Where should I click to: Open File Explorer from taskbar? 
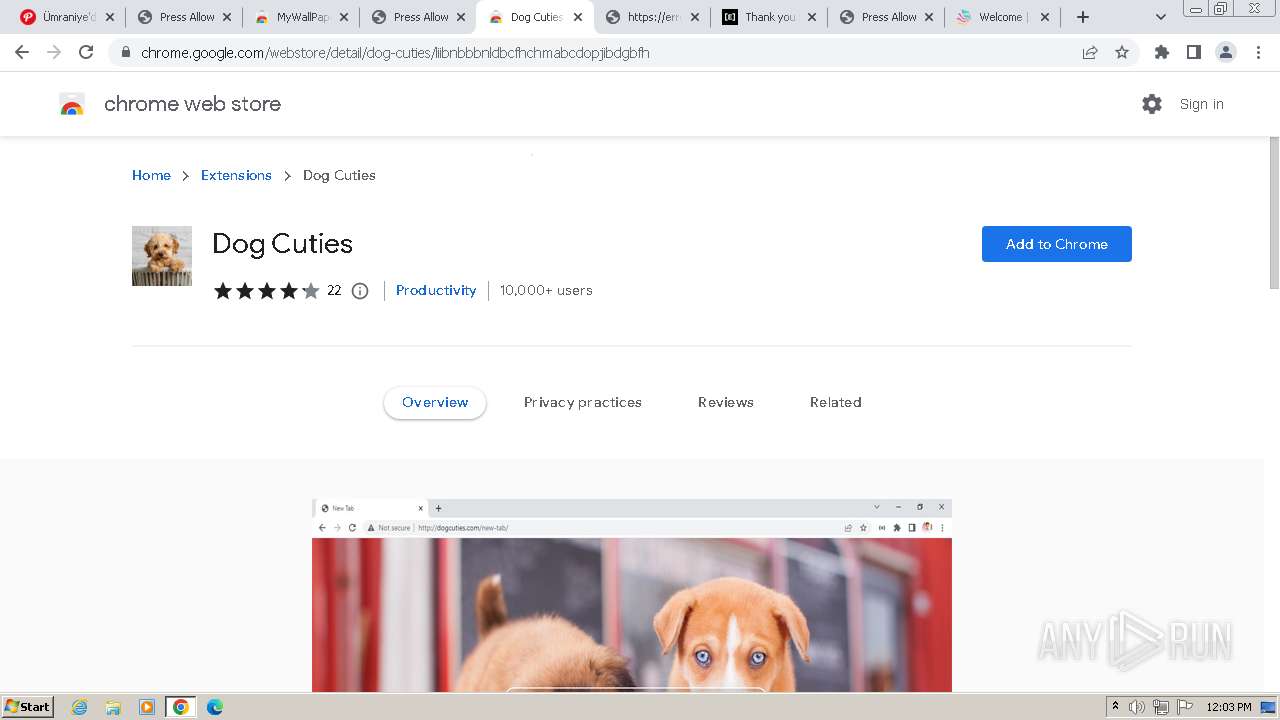(x=113, y=707)
